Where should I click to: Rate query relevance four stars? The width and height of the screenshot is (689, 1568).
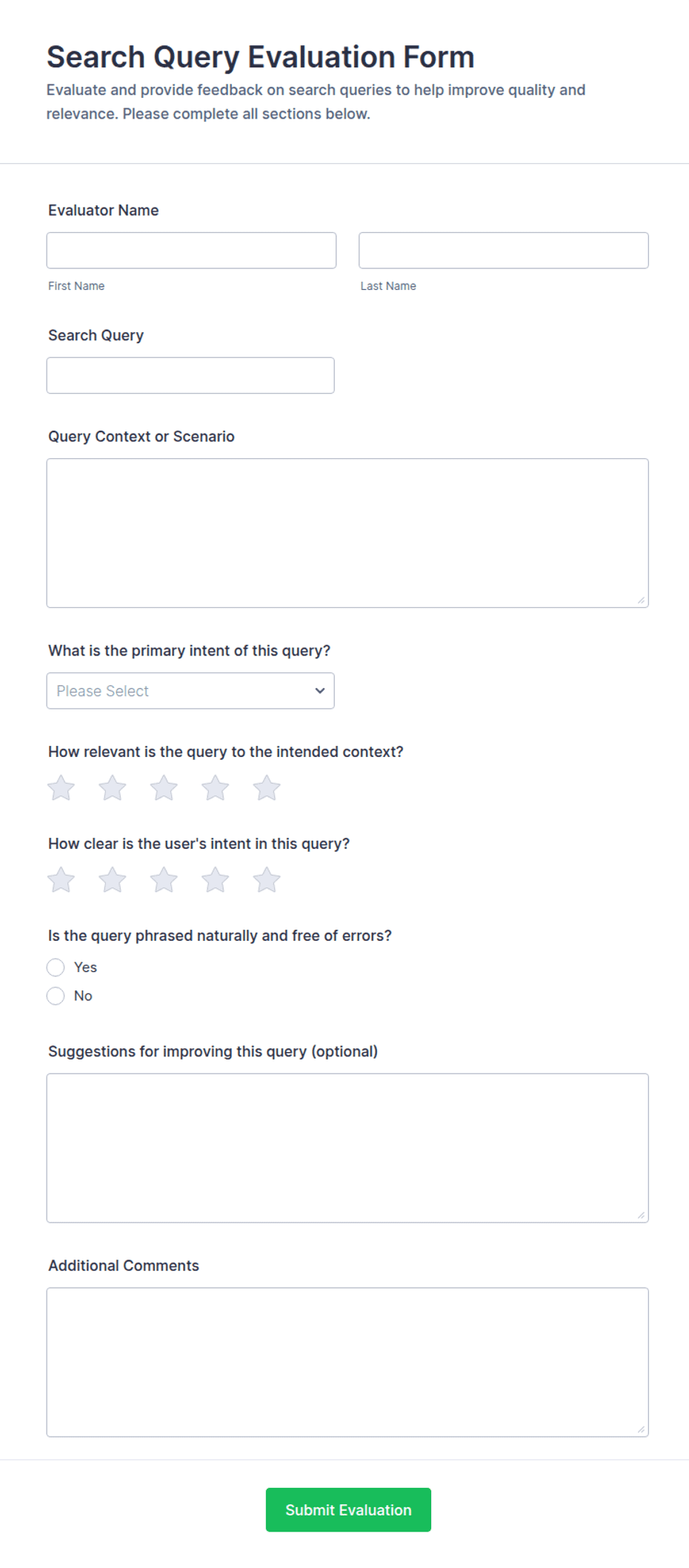(x=216, y=788)
